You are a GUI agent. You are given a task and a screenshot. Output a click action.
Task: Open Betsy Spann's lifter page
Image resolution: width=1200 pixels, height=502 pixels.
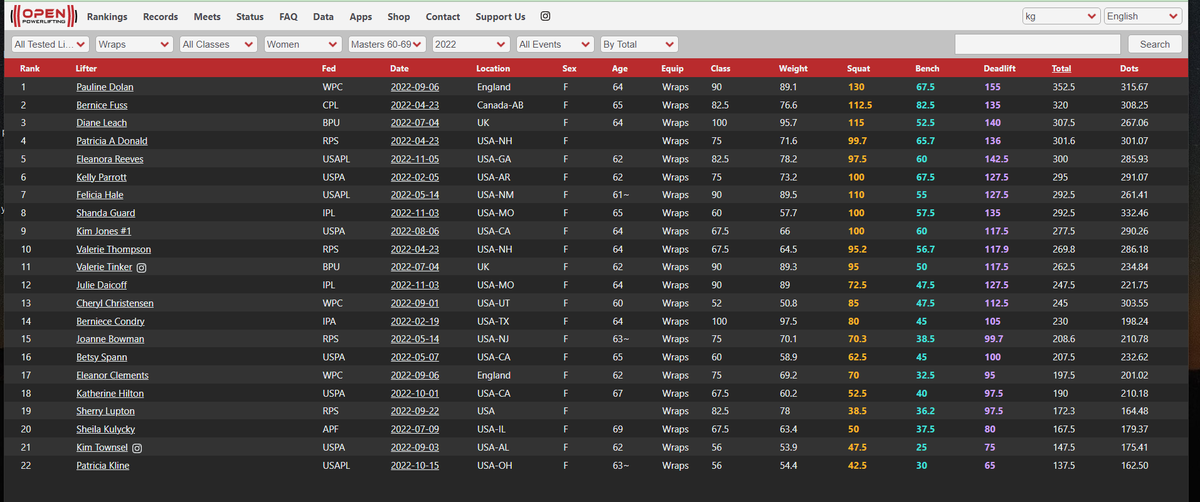coord(101,357)
